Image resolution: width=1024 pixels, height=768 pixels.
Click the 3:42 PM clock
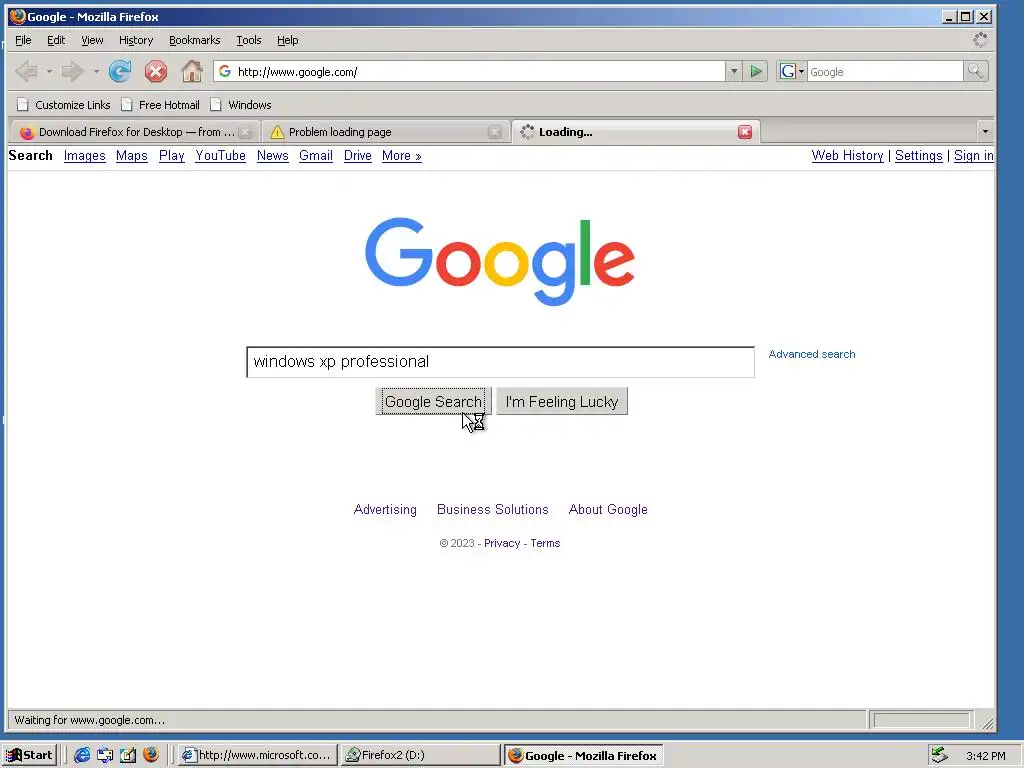point(985,756)
